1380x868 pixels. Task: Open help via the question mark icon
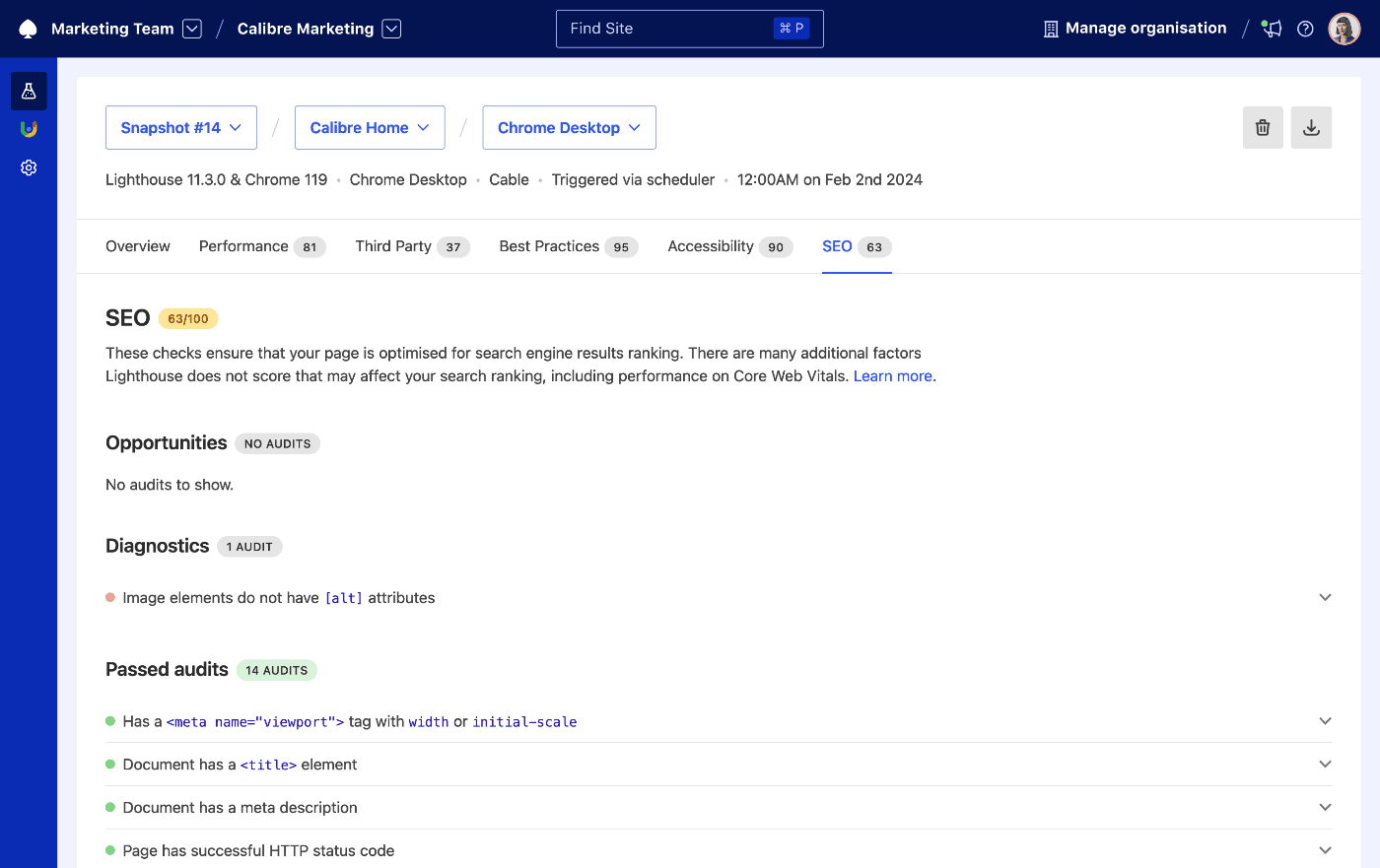pyautogui.click(x=1305, y=29)
